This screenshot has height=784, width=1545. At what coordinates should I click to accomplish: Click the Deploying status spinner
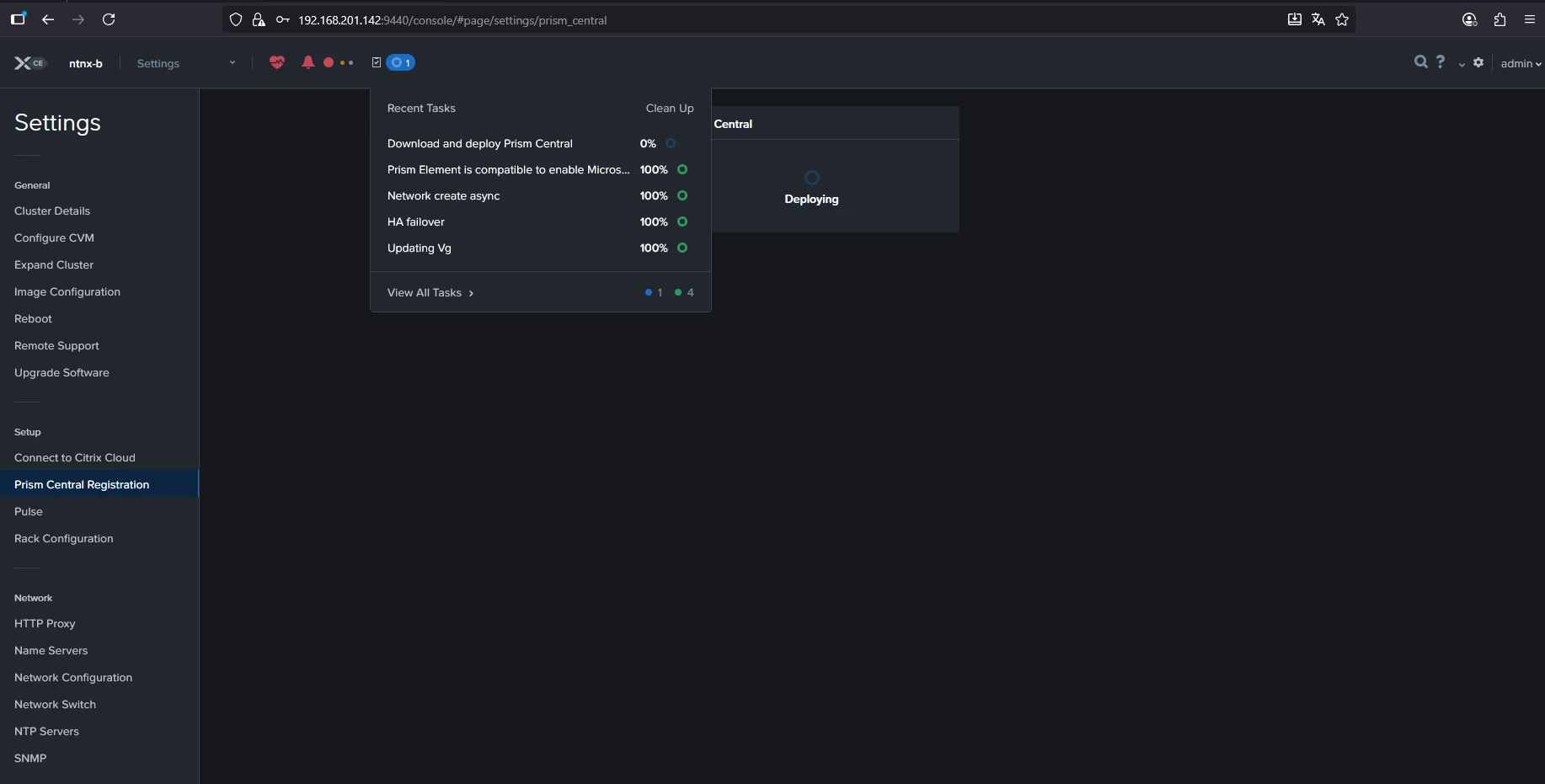click(x=811, y=178)
